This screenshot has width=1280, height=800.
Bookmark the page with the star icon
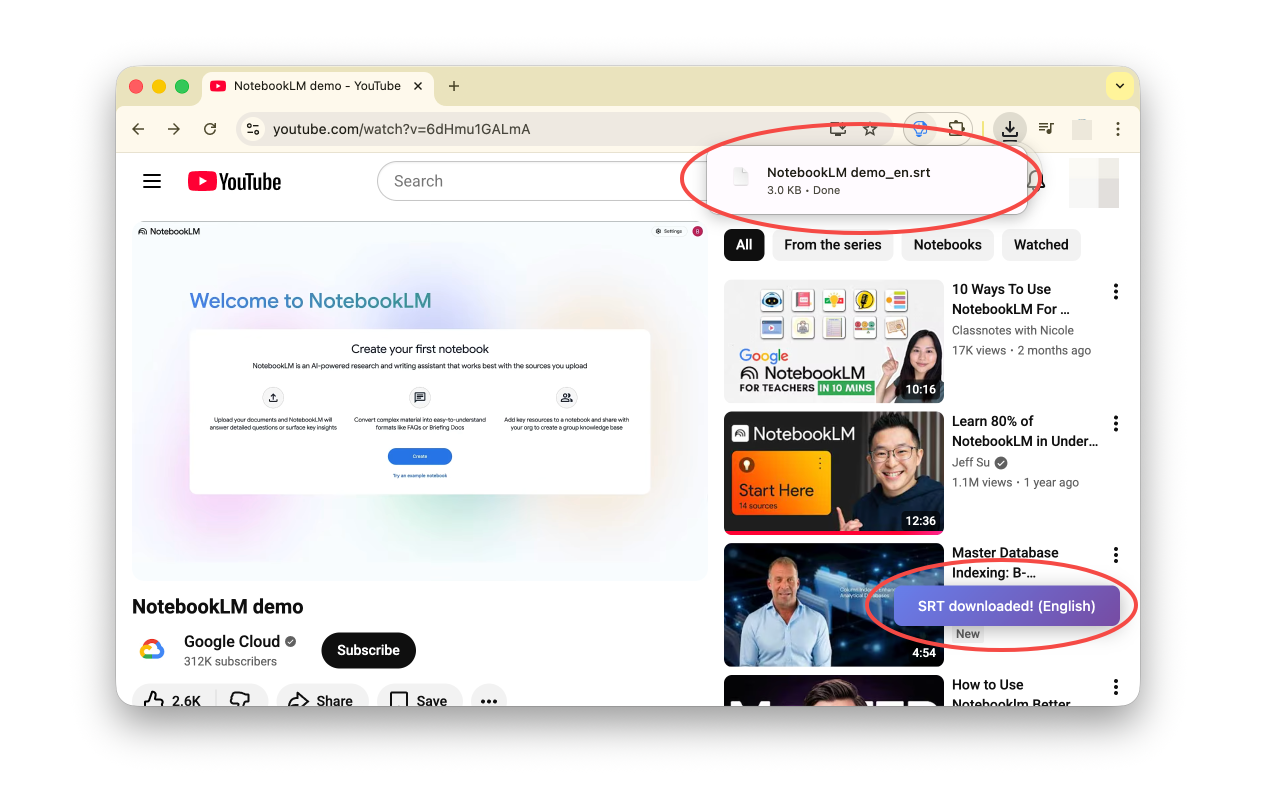click(x=870, y=129)
